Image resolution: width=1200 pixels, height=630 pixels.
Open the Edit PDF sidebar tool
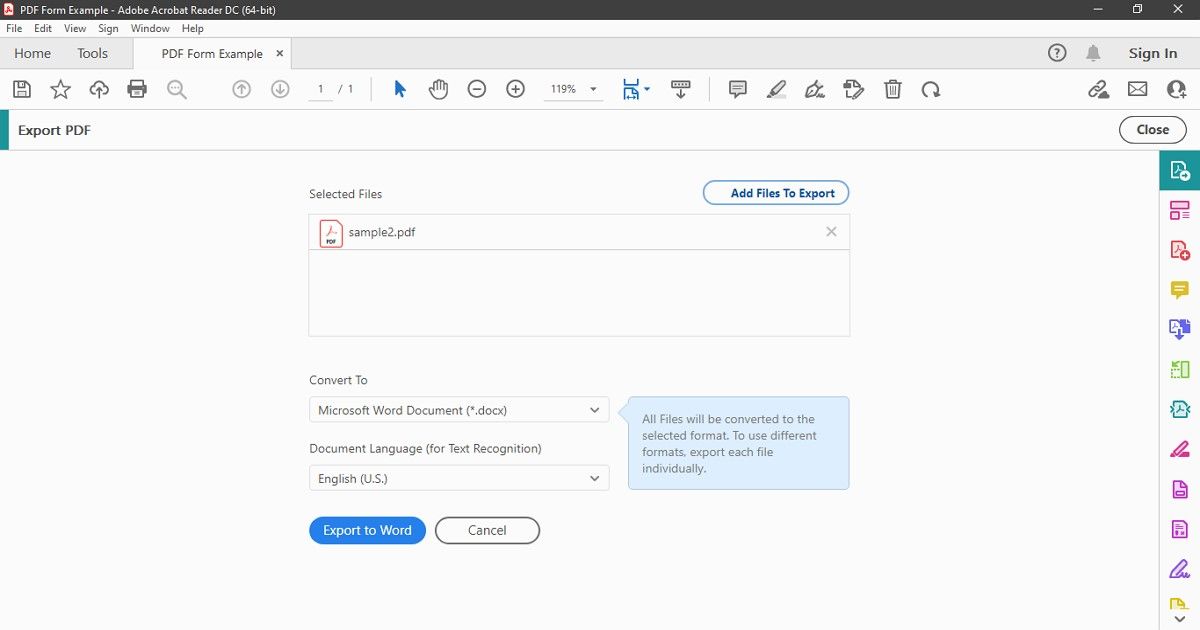1180,210
